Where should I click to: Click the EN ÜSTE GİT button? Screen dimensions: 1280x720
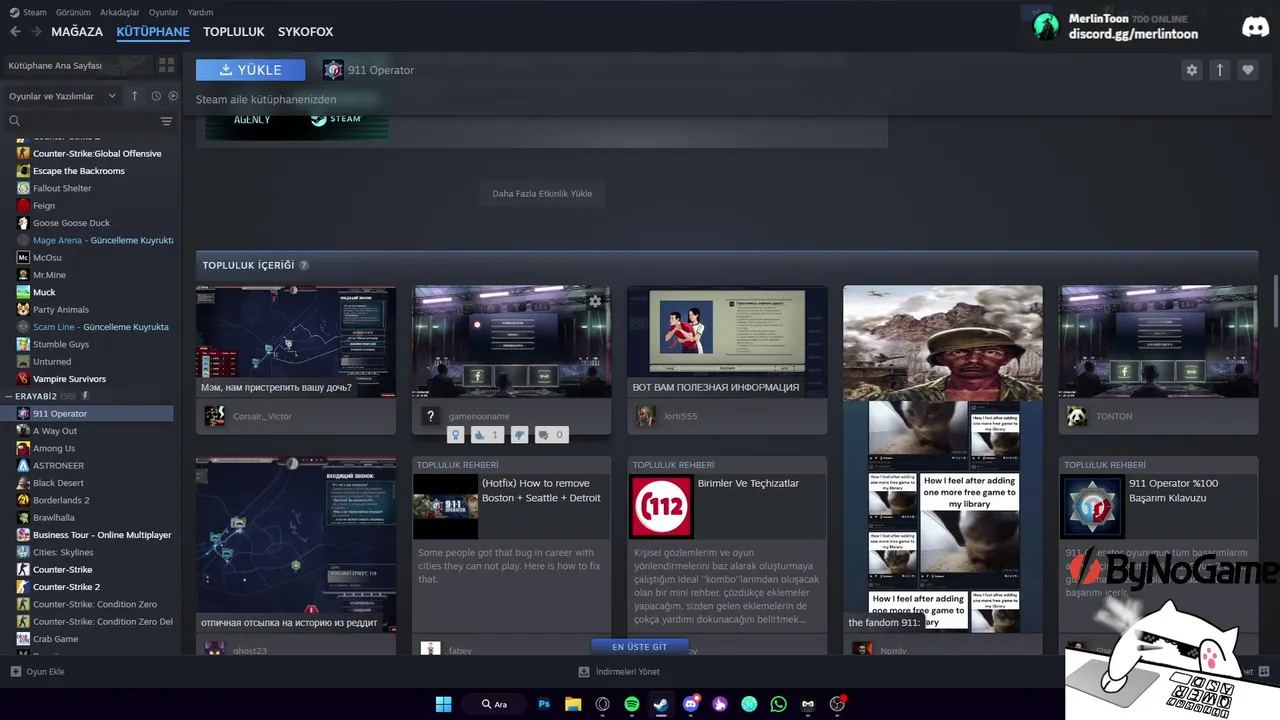639,647
